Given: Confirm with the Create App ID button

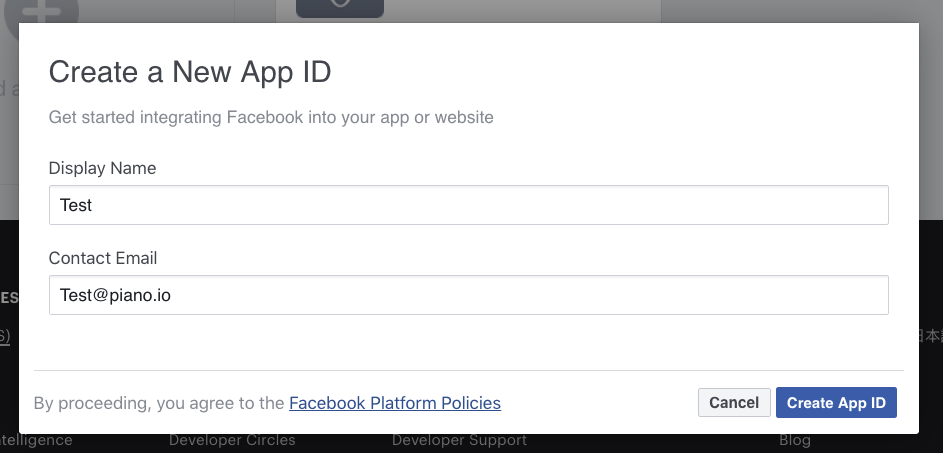Looking at the screenshot, I should tap(836, 402).
